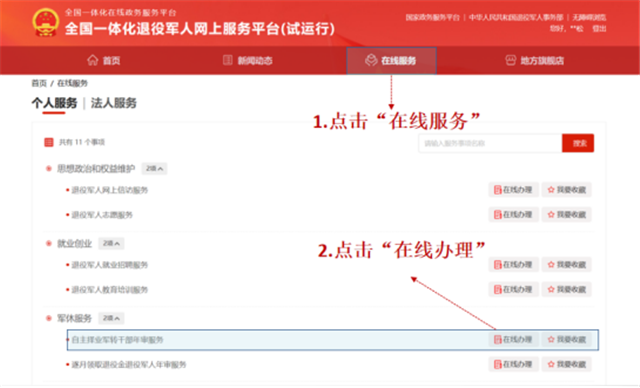The height and width of the screenshot is (388, 640).
Task: Click the 军休服务 category heading
Action: tap(74, 318)
